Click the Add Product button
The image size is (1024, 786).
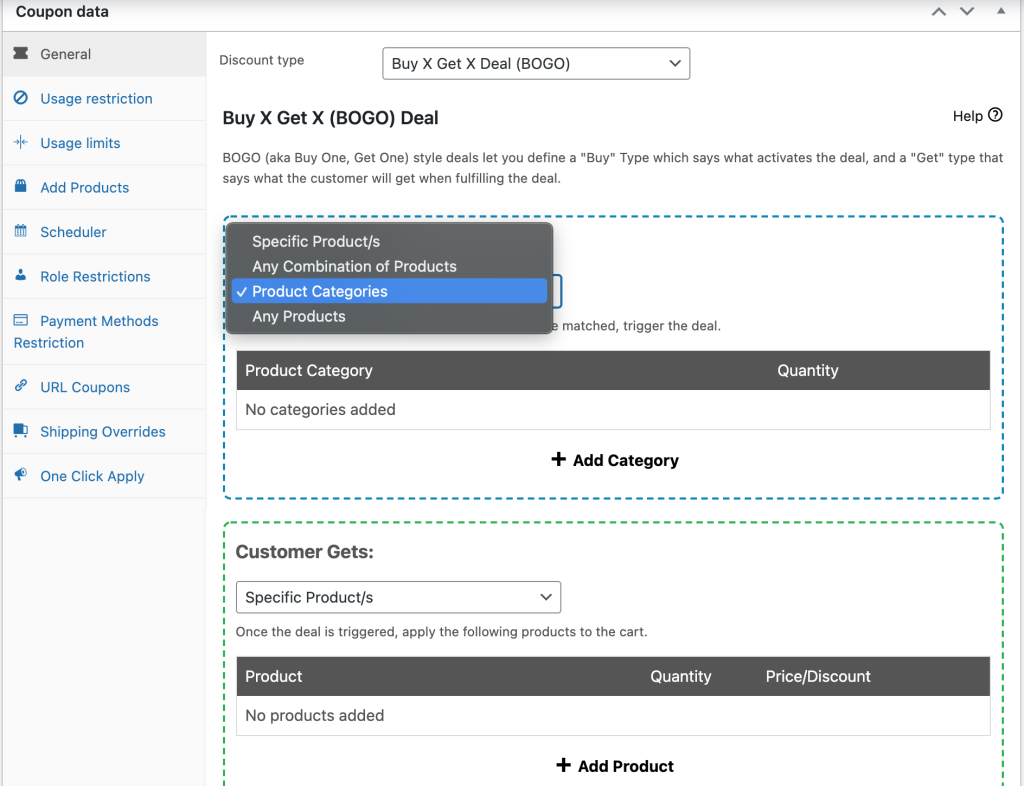coord(615,766)
